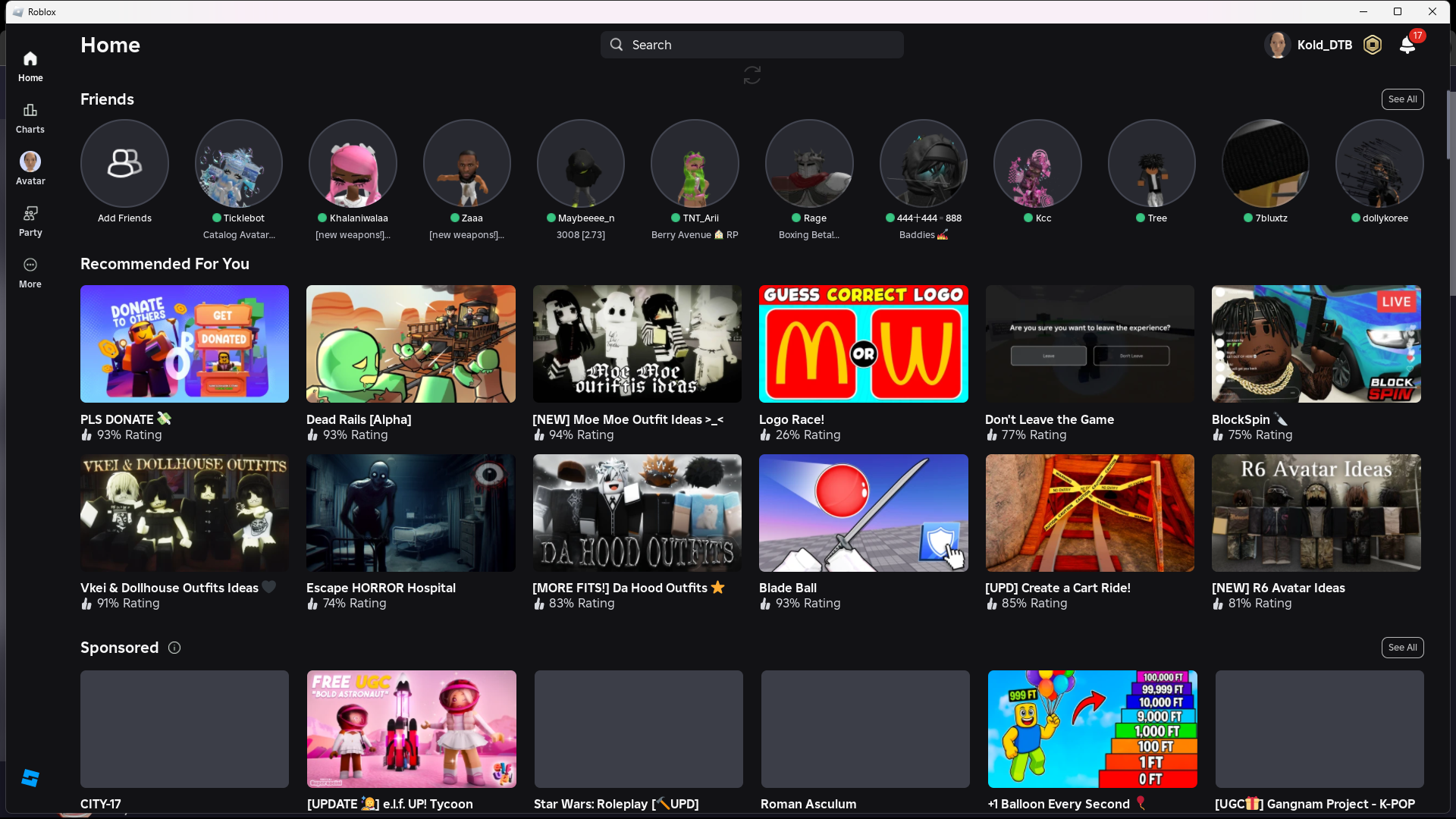
Task: Click the Add Friends icon
Action: (x=124, y=164)
